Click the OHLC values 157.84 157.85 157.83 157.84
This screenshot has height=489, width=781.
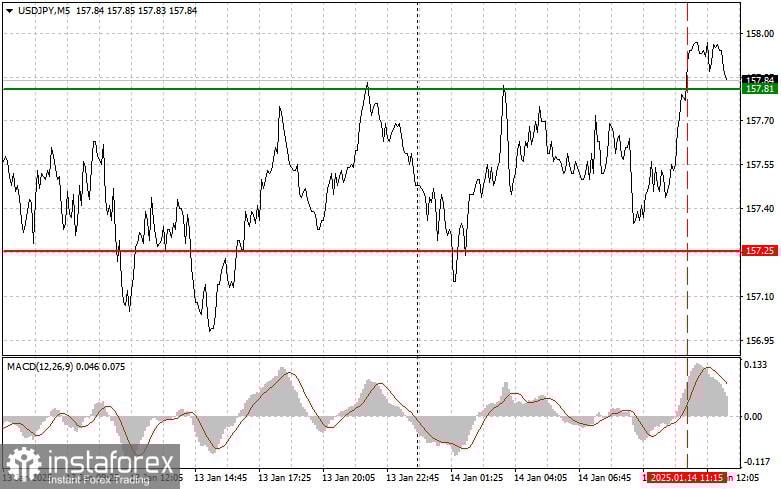pyautogui.click(x=136, y=10)
